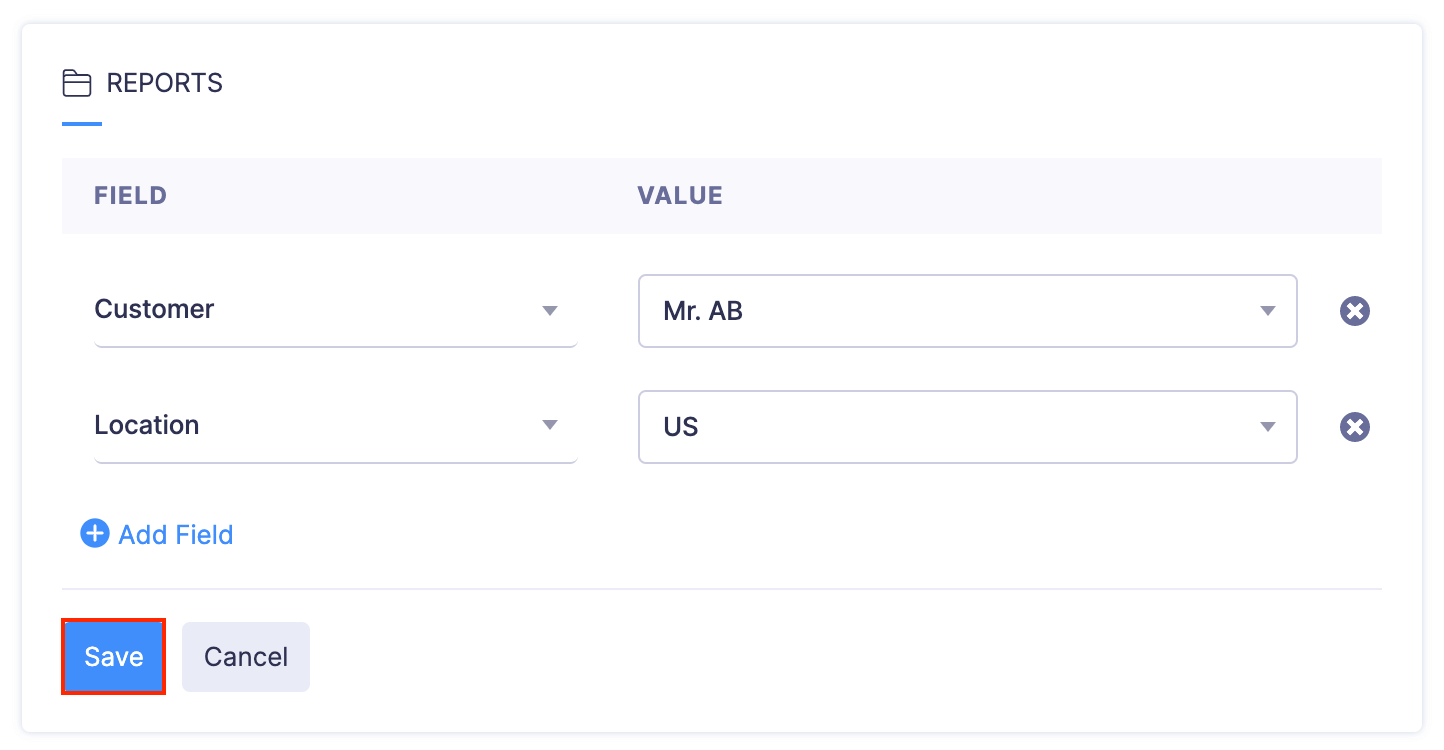
Task: Open the Location field selector
Action: pos(320,426)
